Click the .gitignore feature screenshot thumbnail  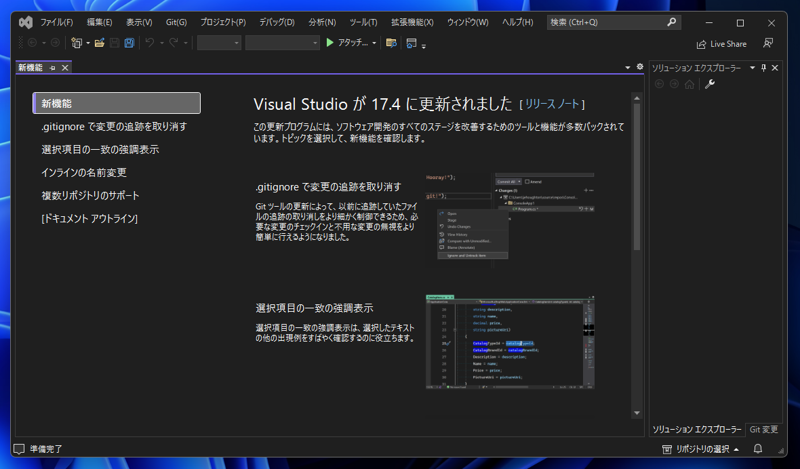pos(510,220)
